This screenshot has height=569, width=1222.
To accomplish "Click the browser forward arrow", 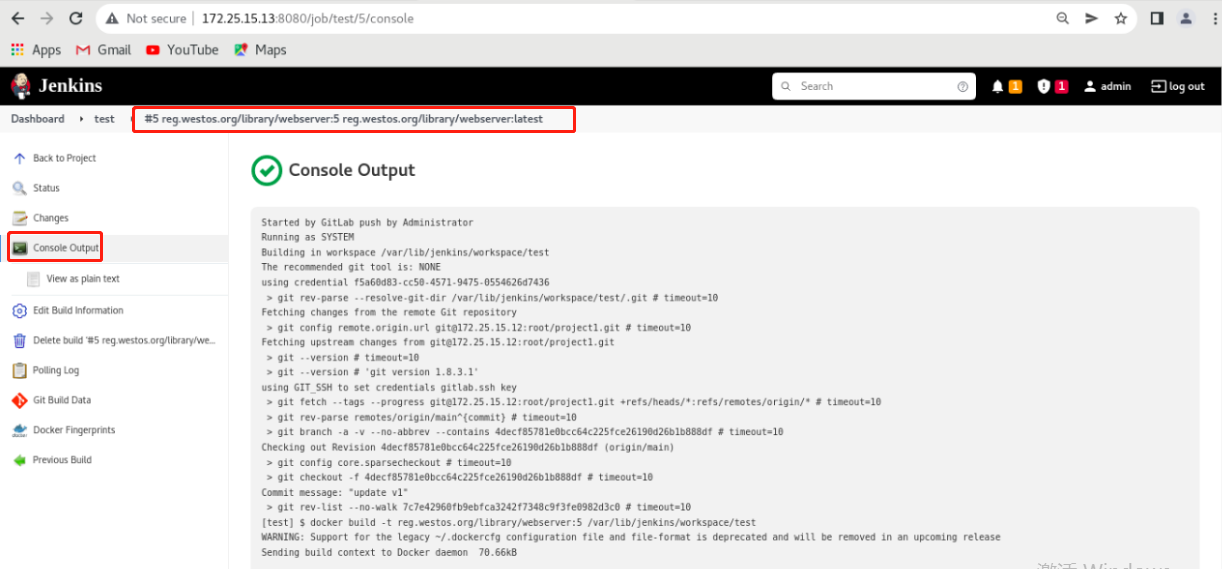I will pos(47,19).
